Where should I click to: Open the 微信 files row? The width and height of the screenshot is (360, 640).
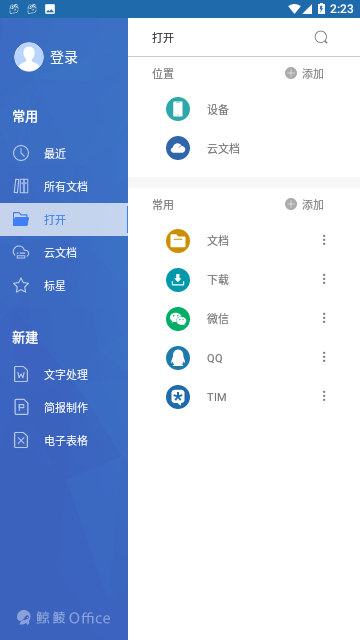(x=244, y=319)
